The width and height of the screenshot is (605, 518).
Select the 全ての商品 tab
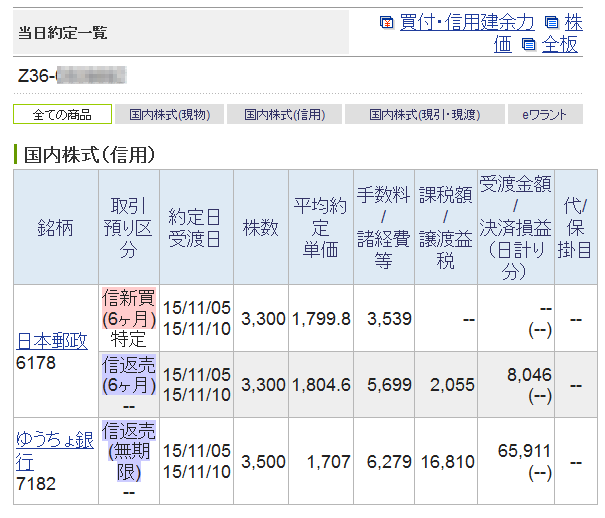[x=63, y=114]
